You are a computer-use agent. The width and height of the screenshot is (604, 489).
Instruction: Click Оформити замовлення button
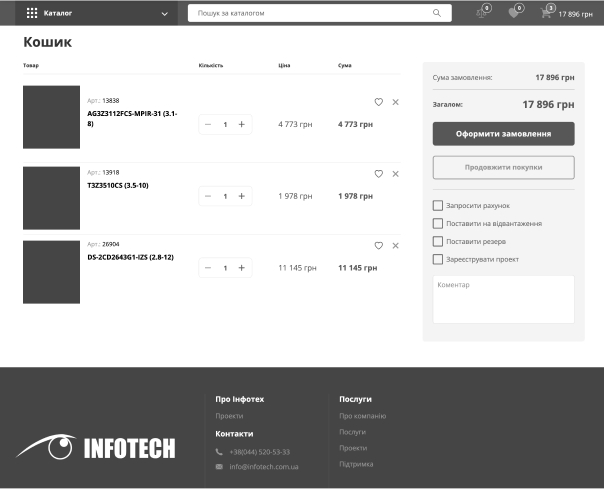pos(503,134)
